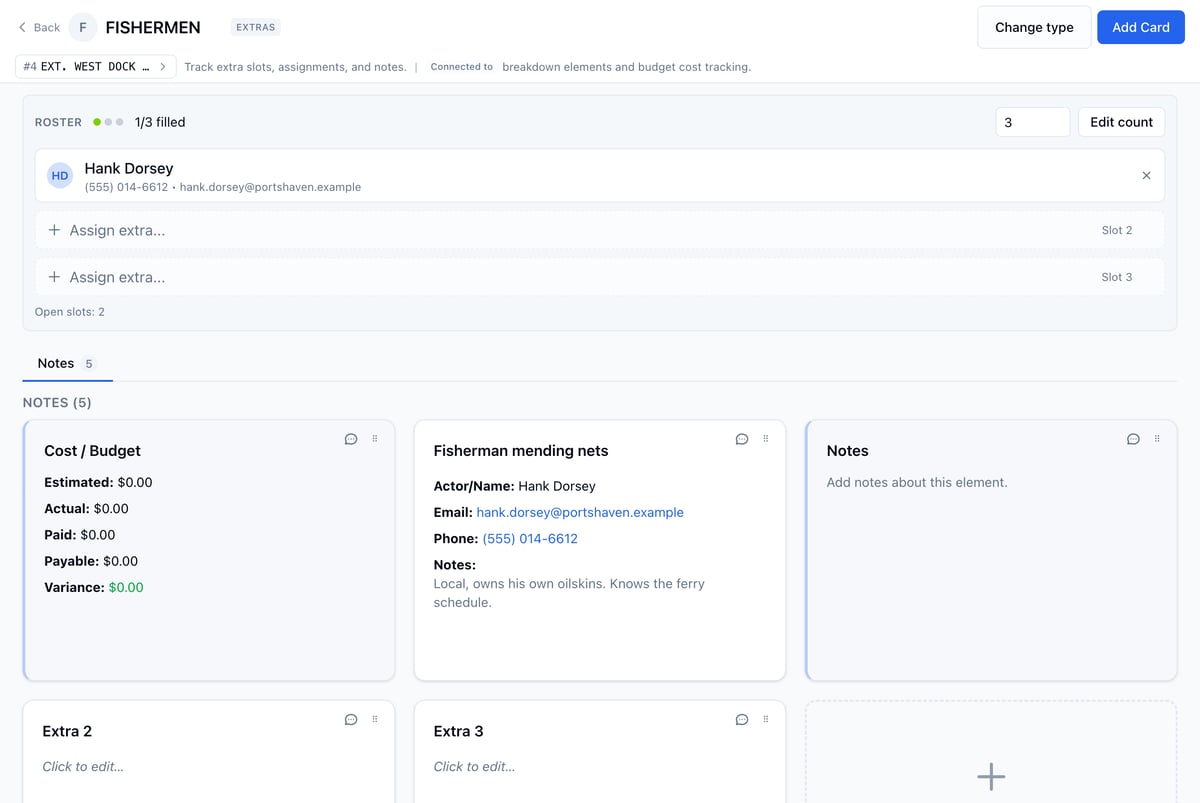
Task: Click the Estimated $0.00 line
Action: (x=98, y=482)
